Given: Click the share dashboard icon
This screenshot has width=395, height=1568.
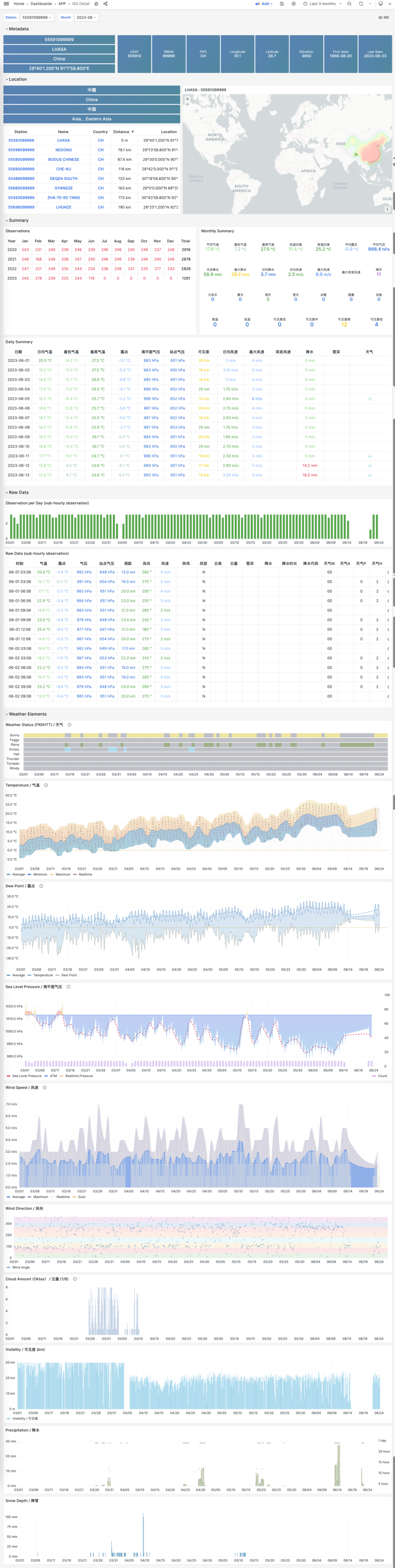Looking at the screenshot, I should pos(105,4).
